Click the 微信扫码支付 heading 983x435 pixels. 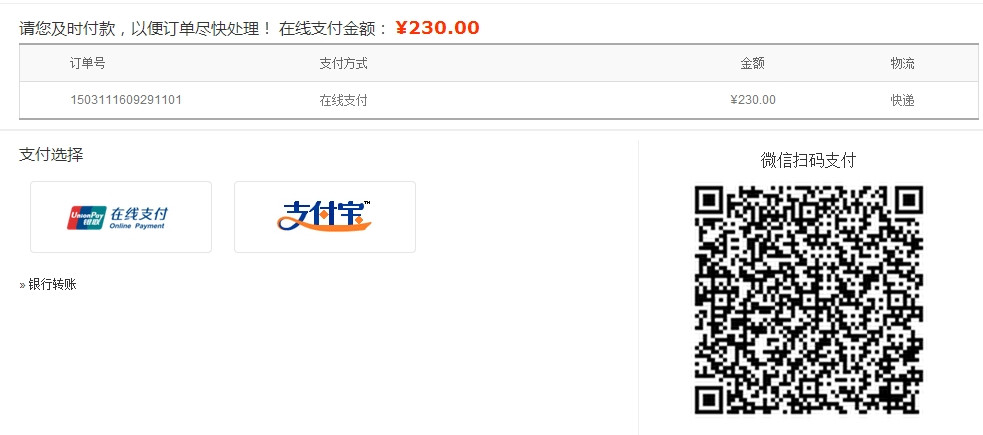click(x=808, y=160)
